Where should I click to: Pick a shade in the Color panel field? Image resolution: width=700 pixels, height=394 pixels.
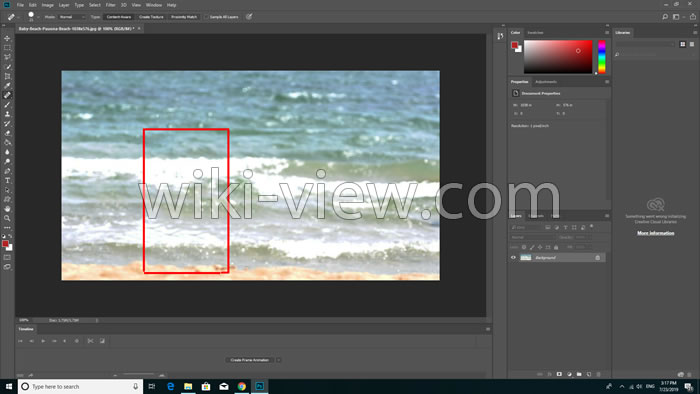(x=558, y=57)
